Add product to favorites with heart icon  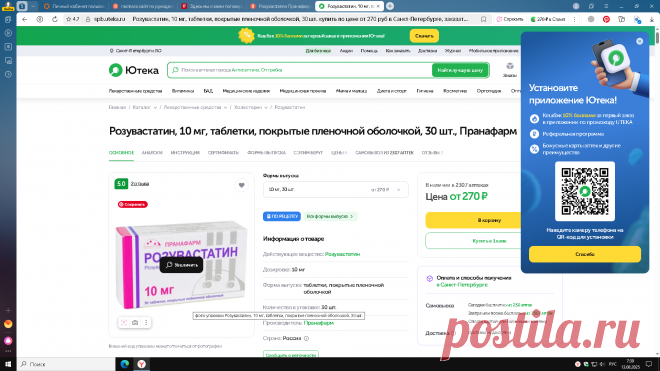pos(241,185)
